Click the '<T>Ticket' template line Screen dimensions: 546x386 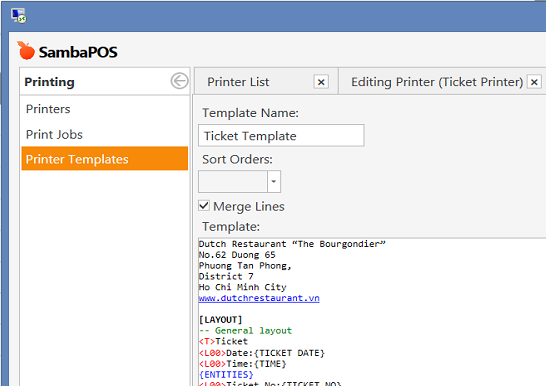point(223,341)
